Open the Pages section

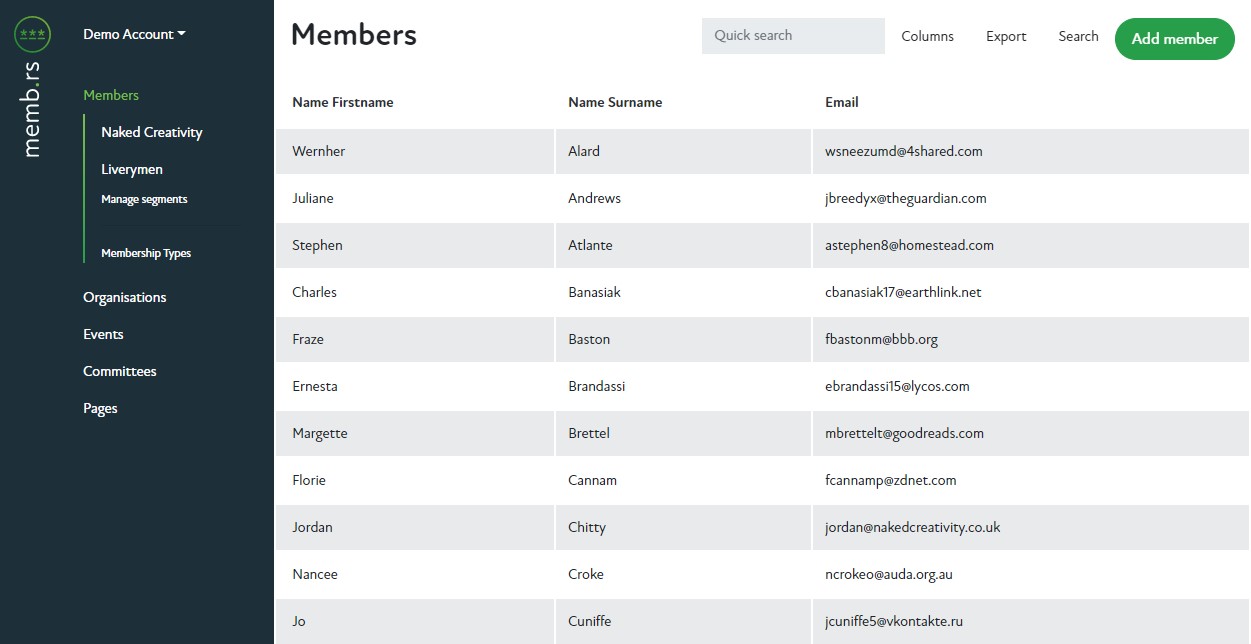pyautogui.click(x=99, y=407)
